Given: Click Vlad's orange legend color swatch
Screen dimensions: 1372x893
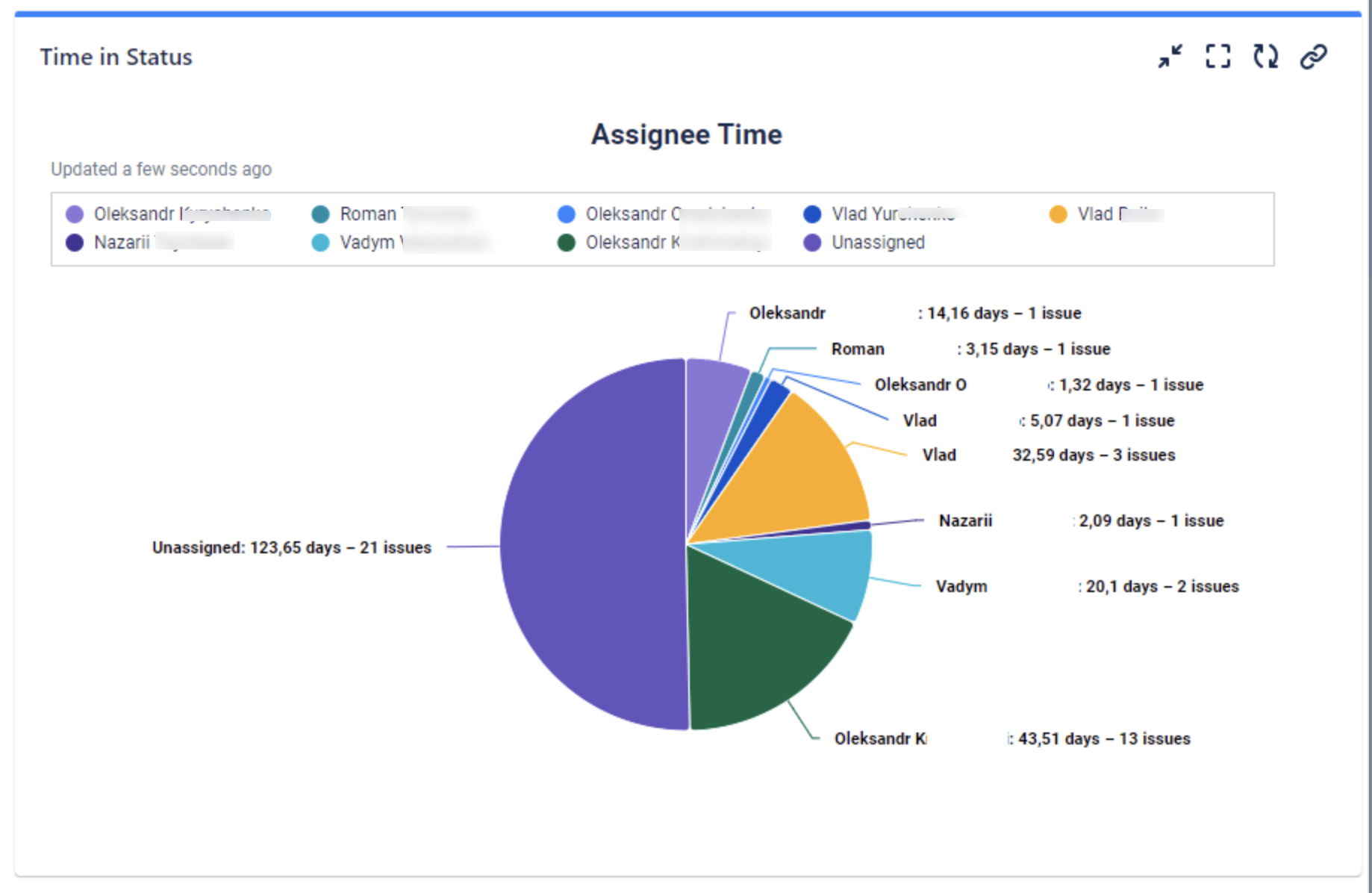Looking at the screenshot, I should click(1057, 214).
